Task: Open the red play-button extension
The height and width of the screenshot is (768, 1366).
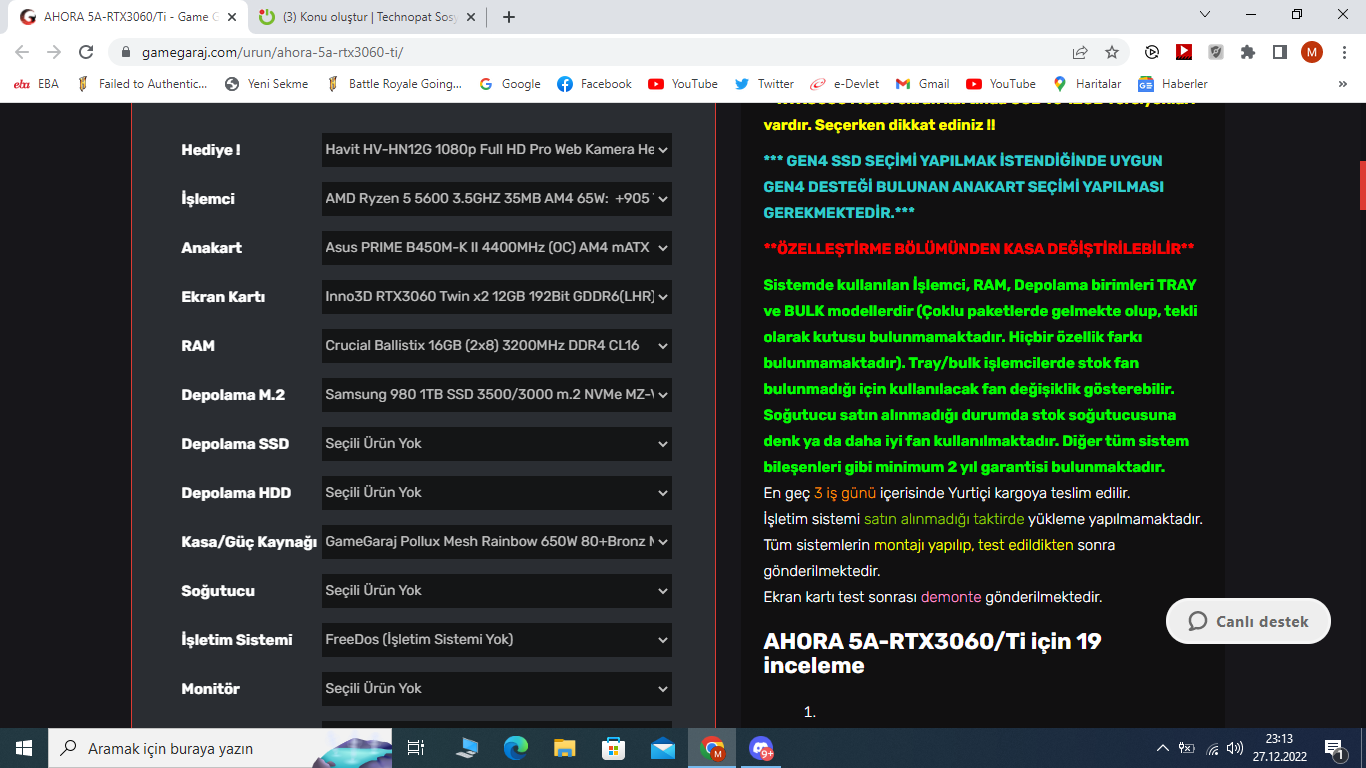Action: coord(1184,52)
